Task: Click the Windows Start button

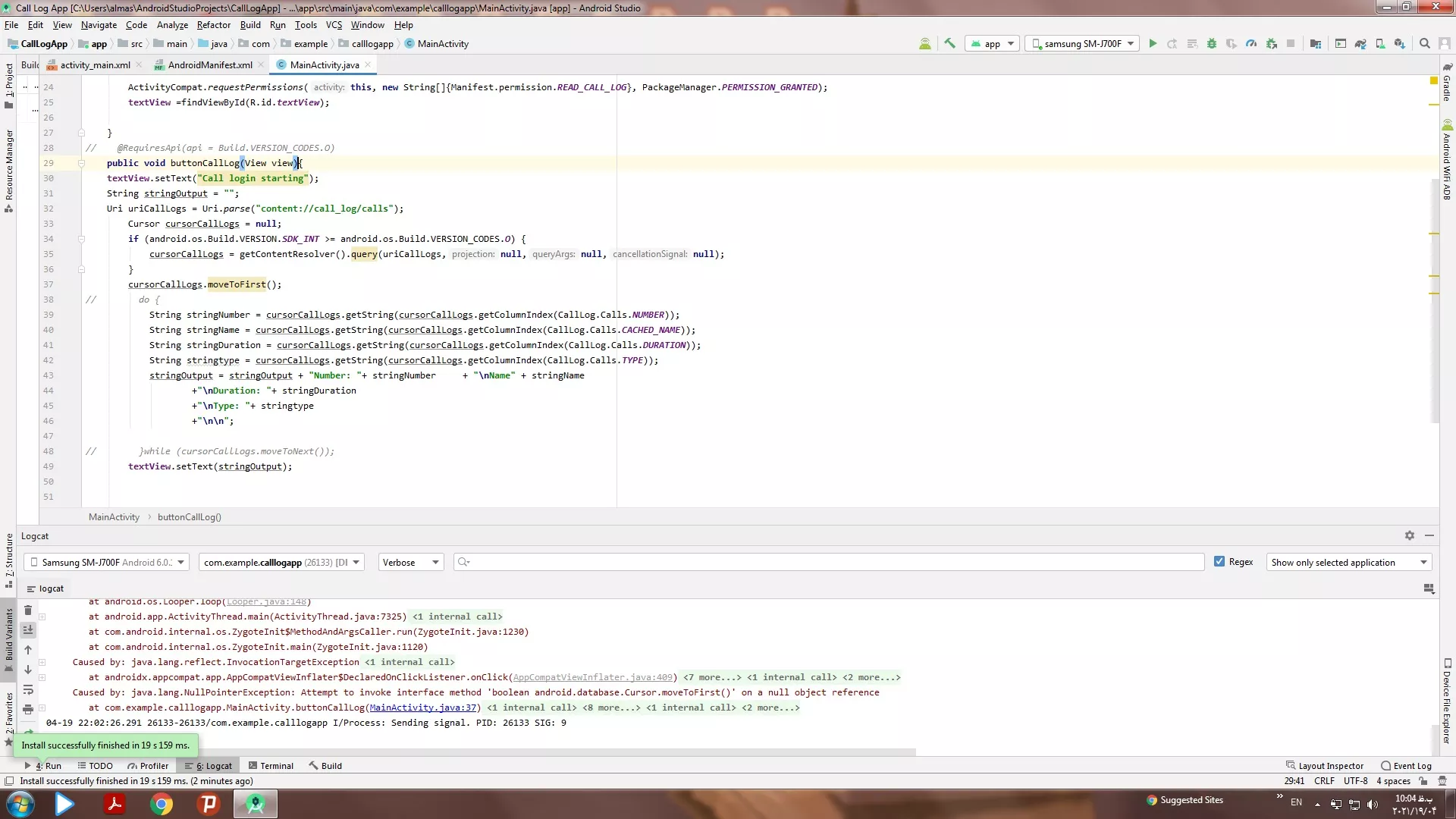Action: (x=20, y=804)
